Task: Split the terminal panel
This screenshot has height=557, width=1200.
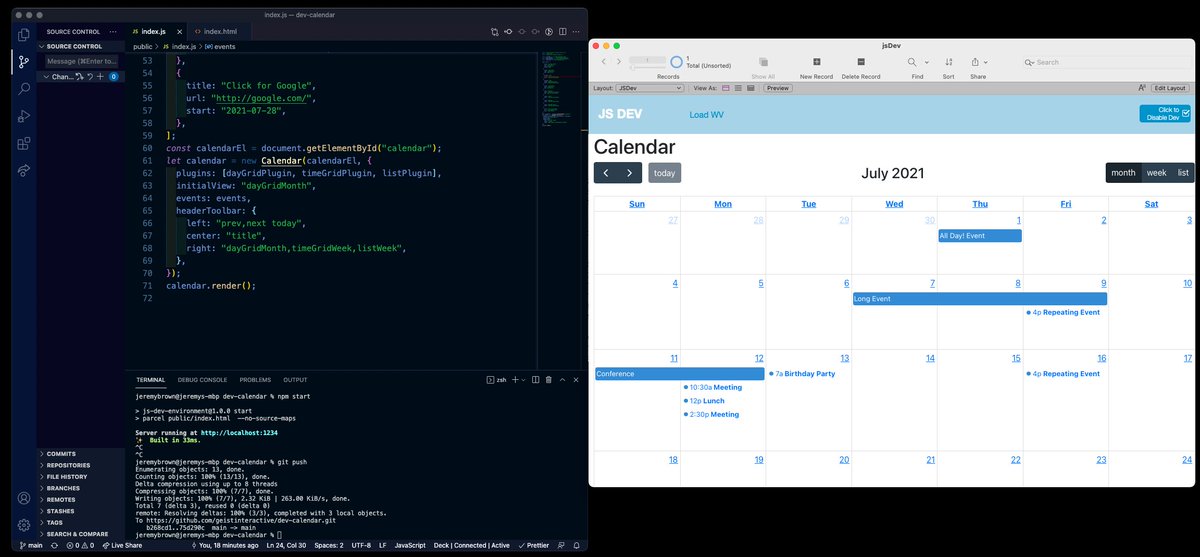Action: point(536,380)
